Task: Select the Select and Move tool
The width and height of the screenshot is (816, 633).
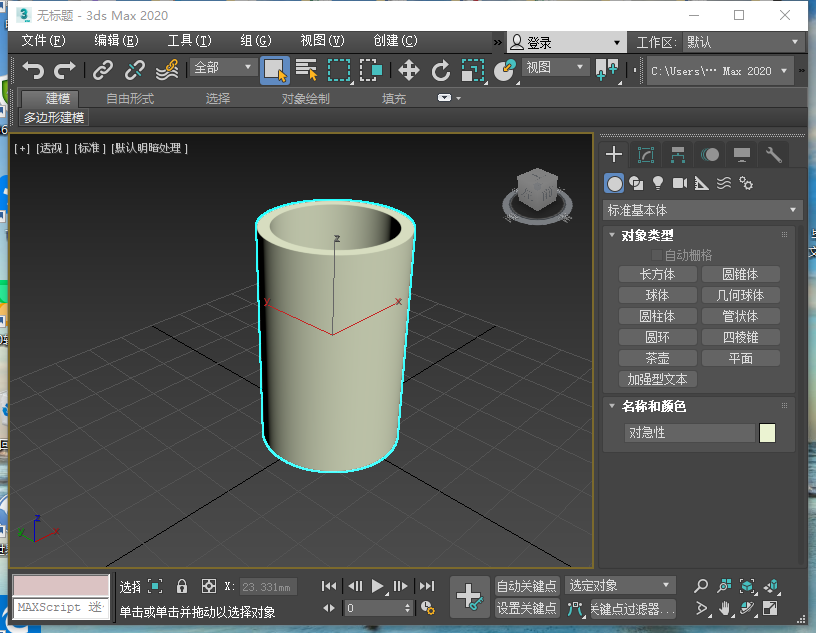Action: point(409,70)
